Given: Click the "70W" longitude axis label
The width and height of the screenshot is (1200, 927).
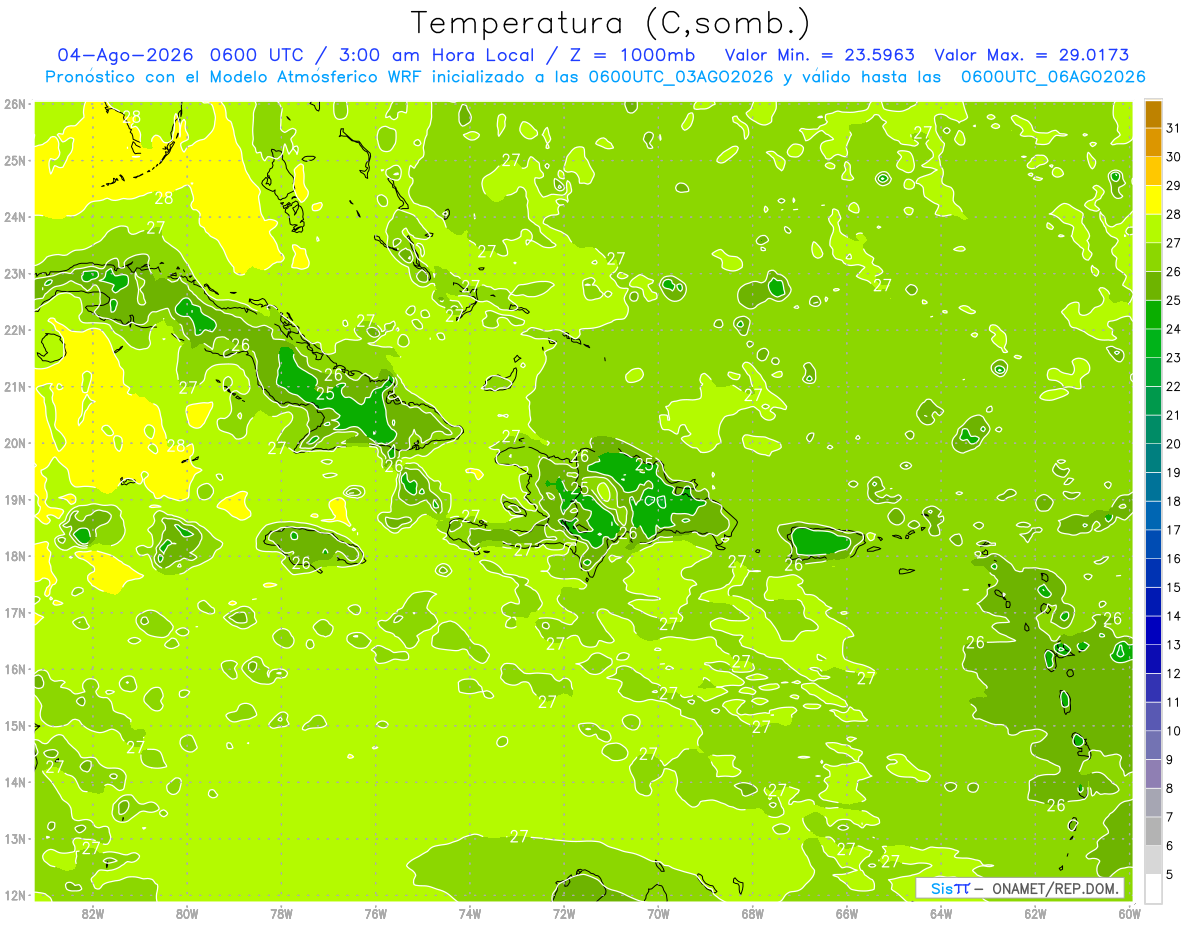Looking at the screenshot, I should point(658,913).
